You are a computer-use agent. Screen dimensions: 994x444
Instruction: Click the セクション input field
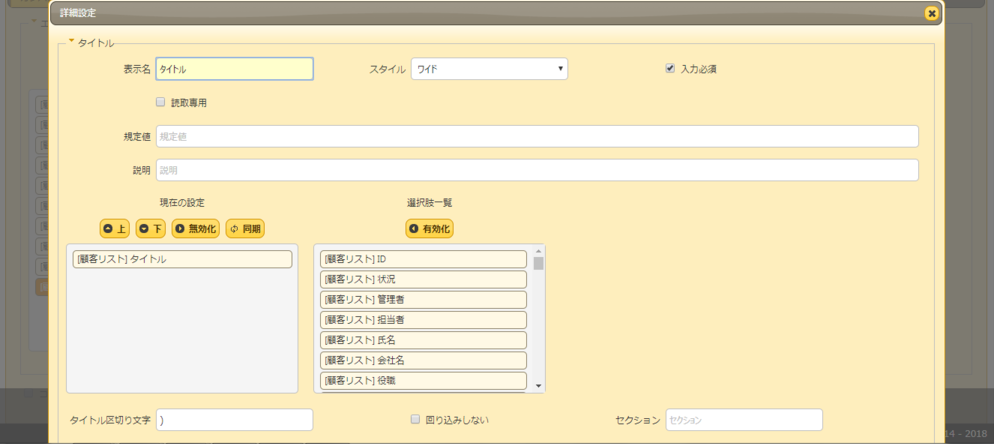[x=744, y=420]
